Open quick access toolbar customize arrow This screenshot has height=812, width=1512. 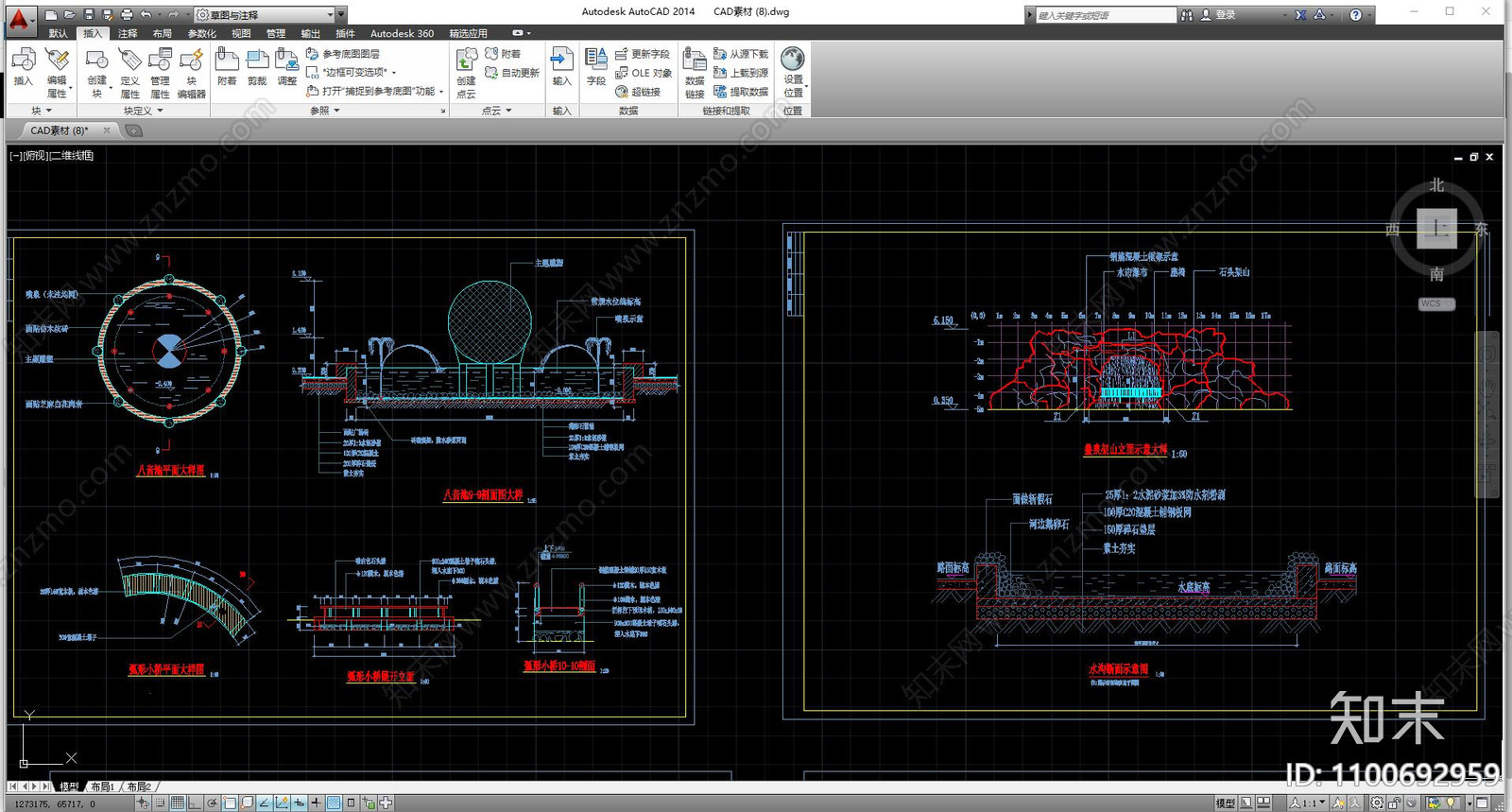[x=341, y=14]
